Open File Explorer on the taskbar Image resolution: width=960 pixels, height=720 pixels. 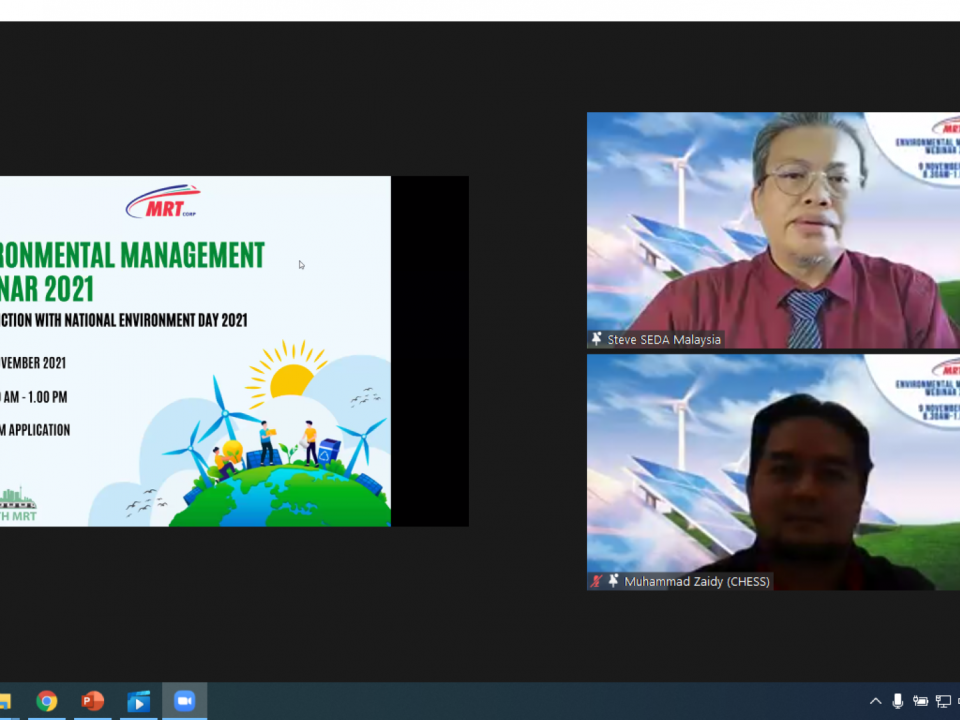point(5,701)
